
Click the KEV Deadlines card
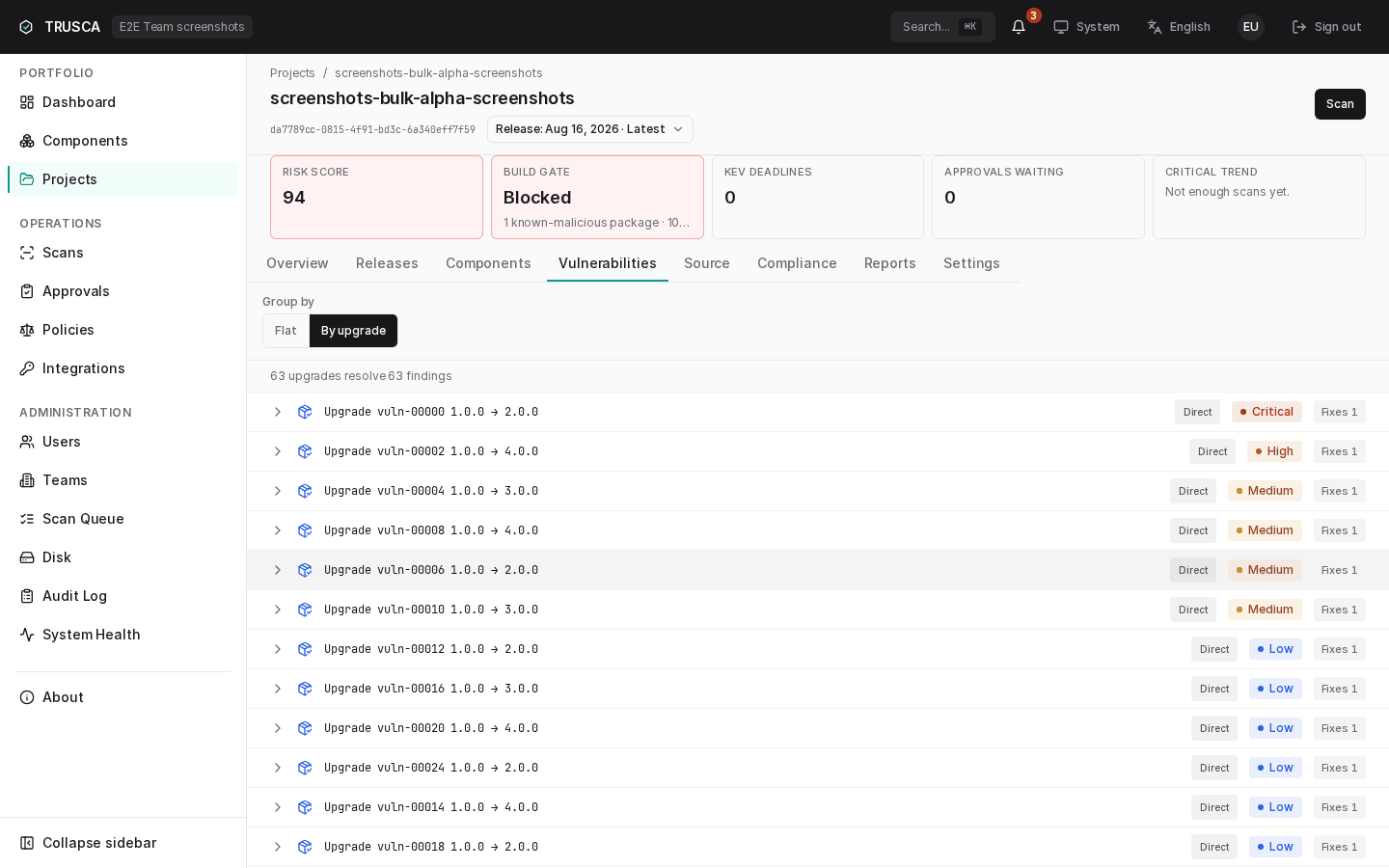[x=818, y=197]
